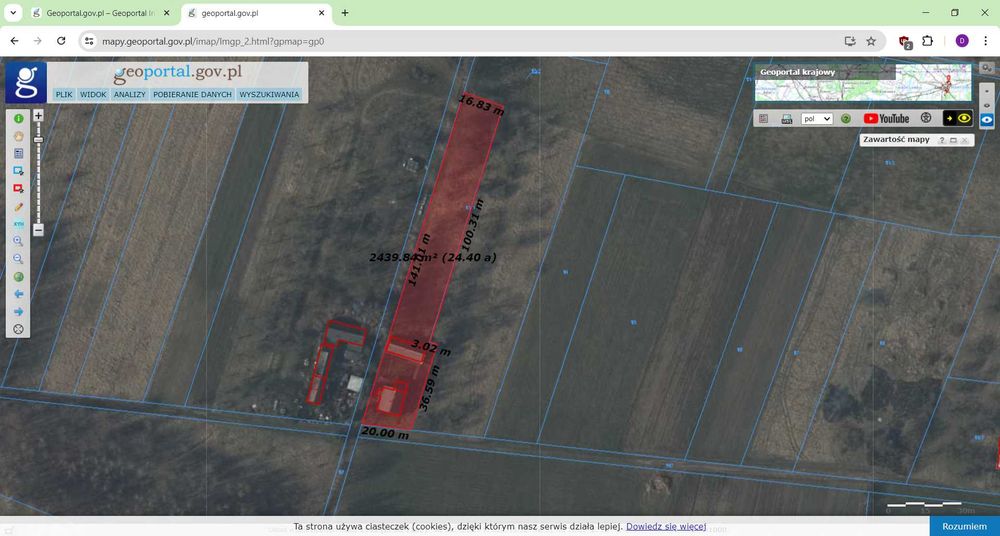
Task: Select the smallest dot transparency option
Action: 987,91
